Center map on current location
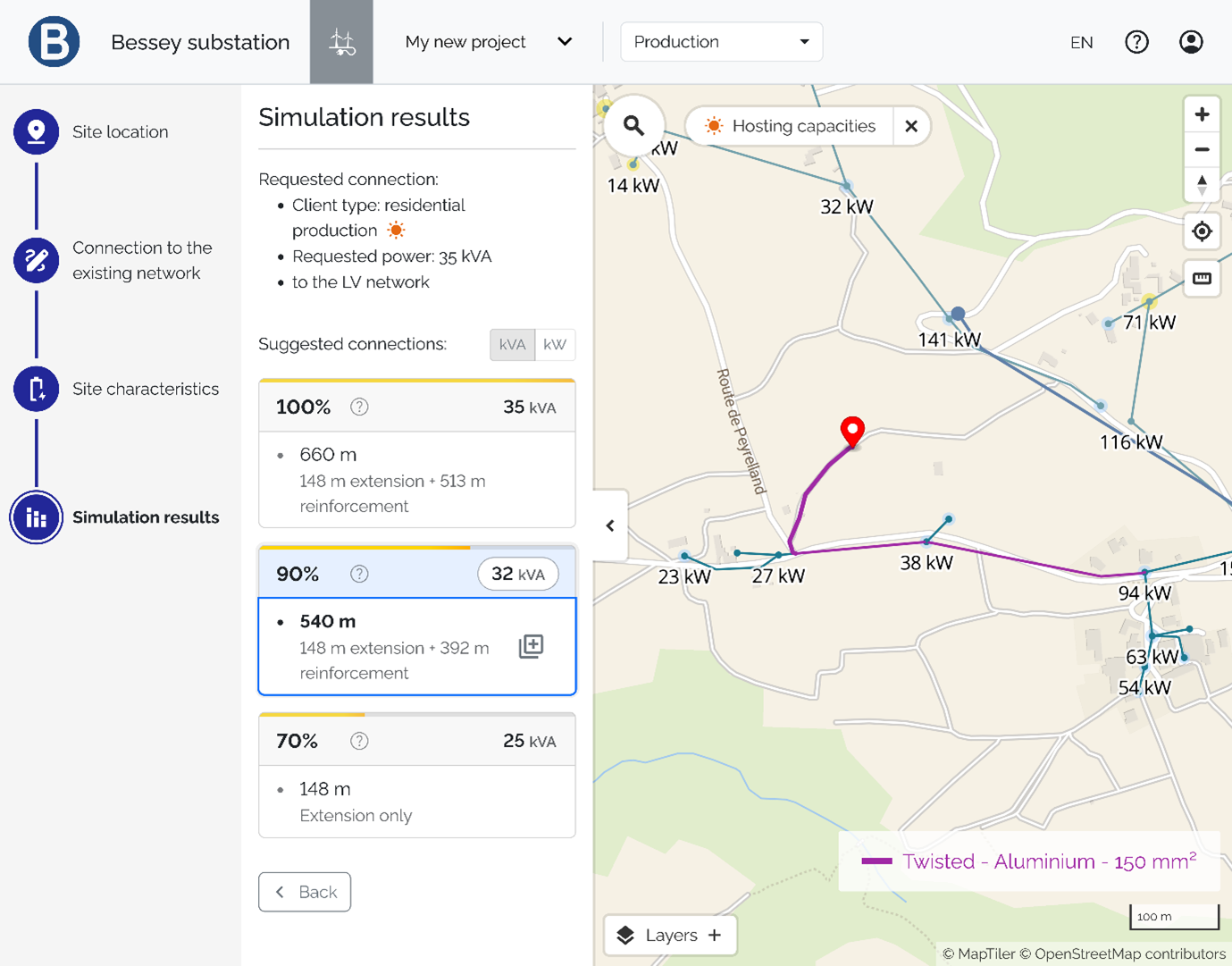Viewport: 1232px width, 966px height. point(1202,231)
